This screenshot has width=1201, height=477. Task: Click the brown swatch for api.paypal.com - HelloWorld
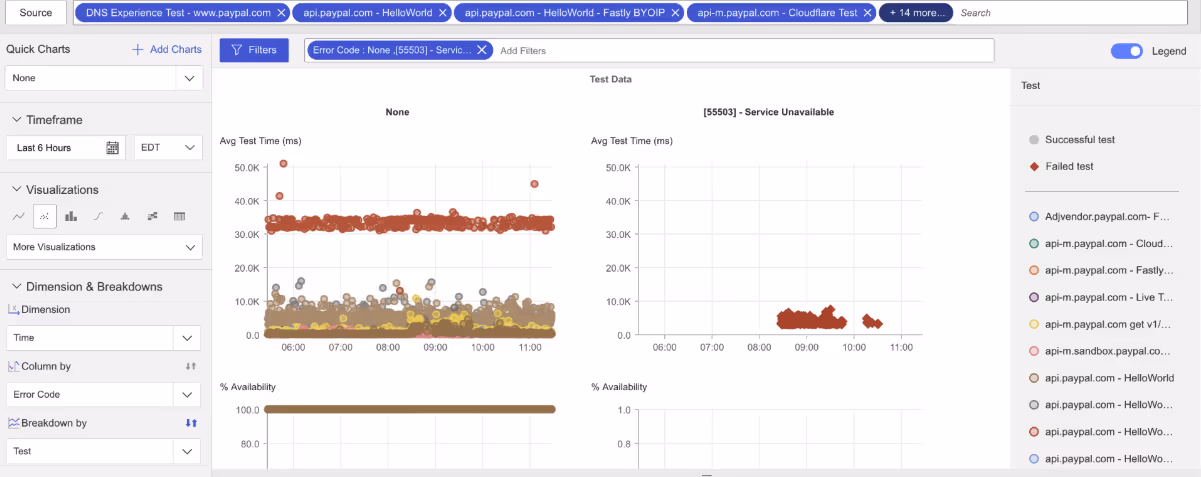[x=1034, y=378]
